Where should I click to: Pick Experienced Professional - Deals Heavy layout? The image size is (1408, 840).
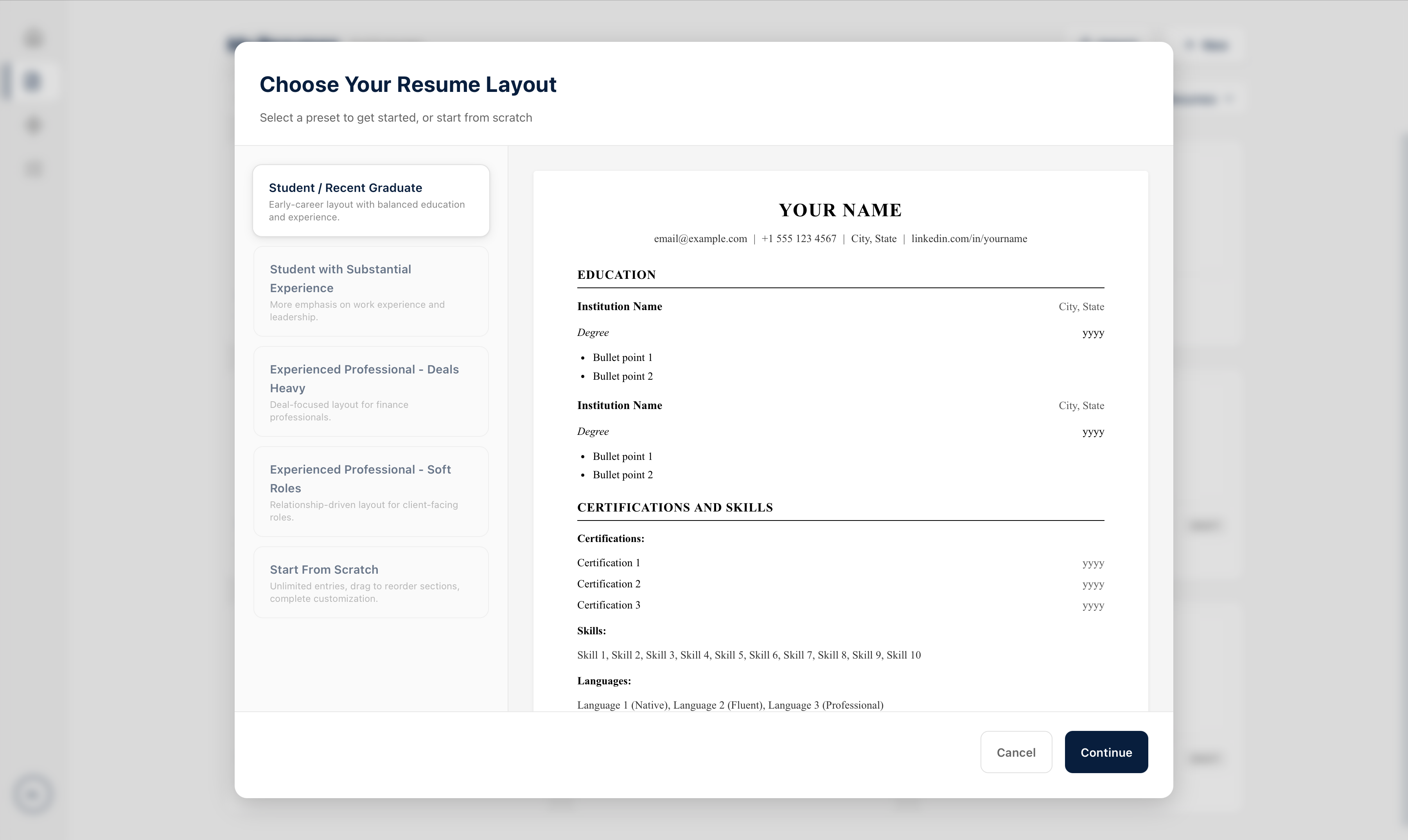coord(371,392)
